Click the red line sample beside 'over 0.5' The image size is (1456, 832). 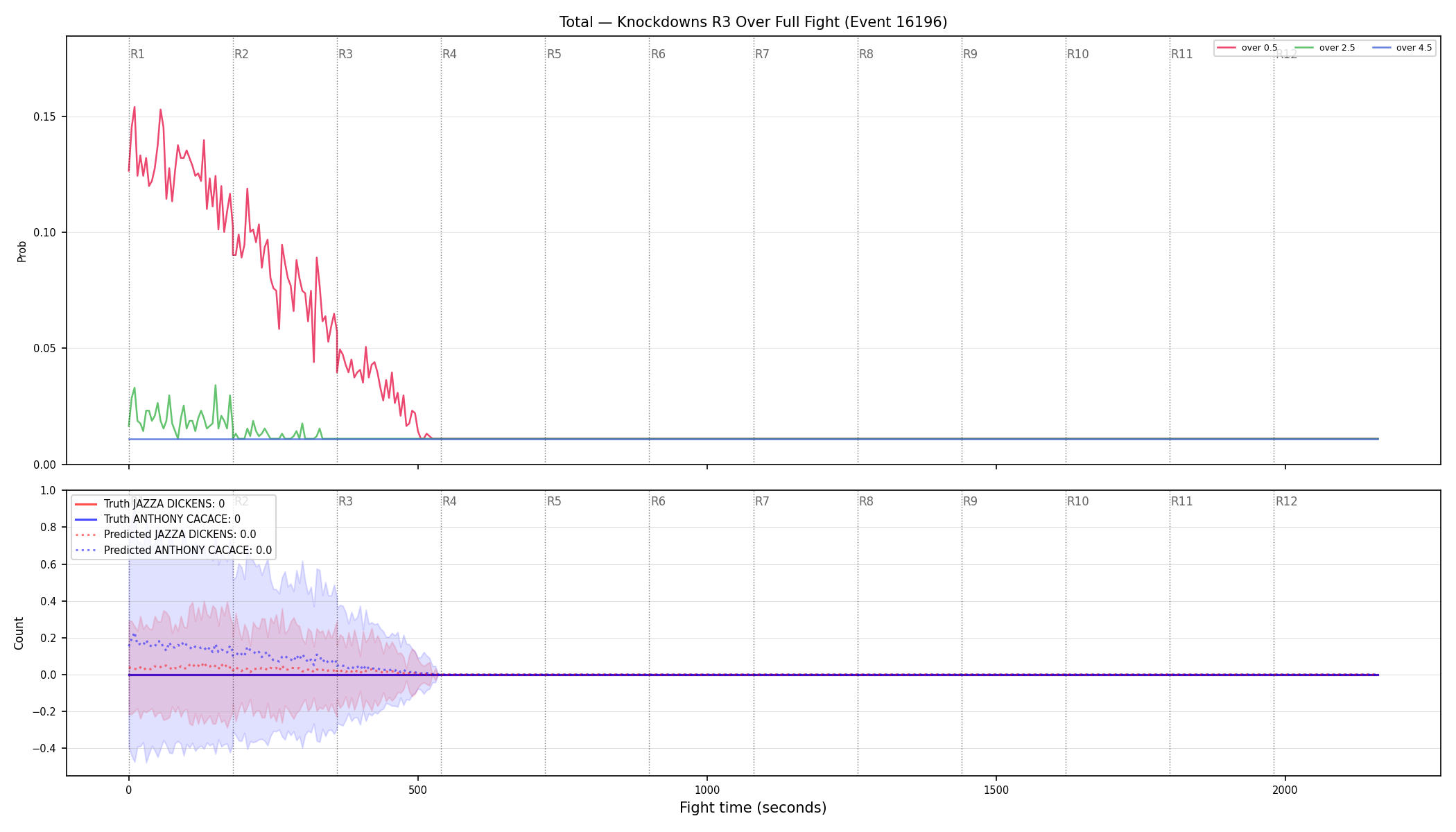click(x=1227, y=48)
